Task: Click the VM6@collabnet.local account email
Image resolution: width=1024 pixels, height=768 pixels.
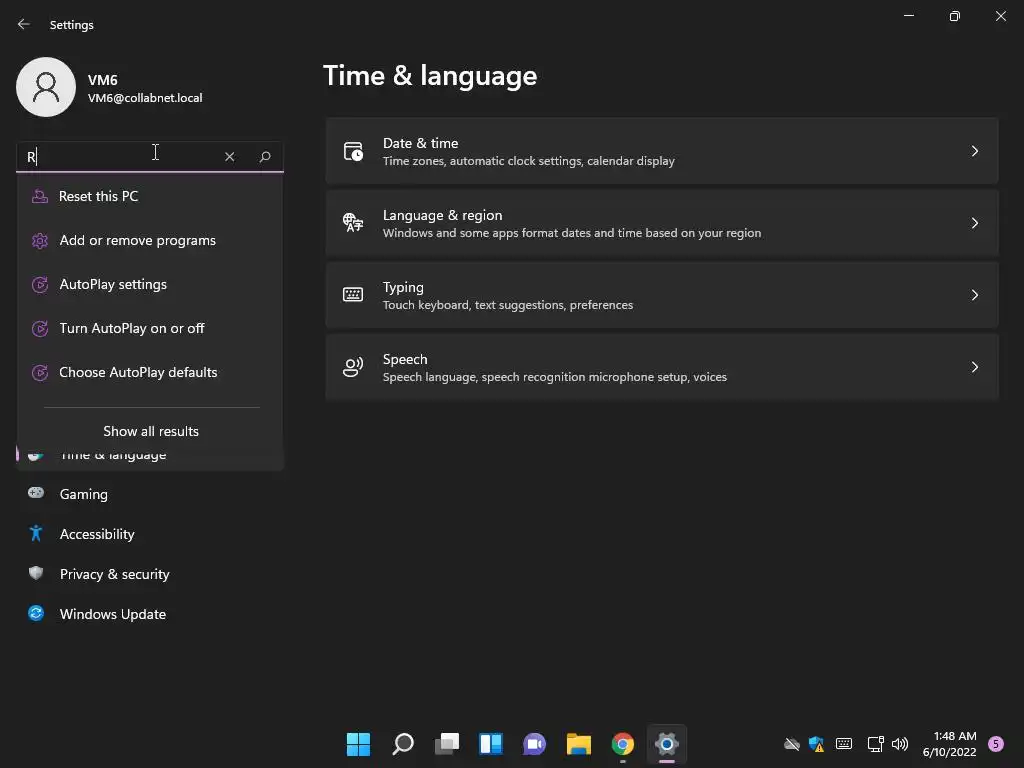Action: click(x=145, y=98)
